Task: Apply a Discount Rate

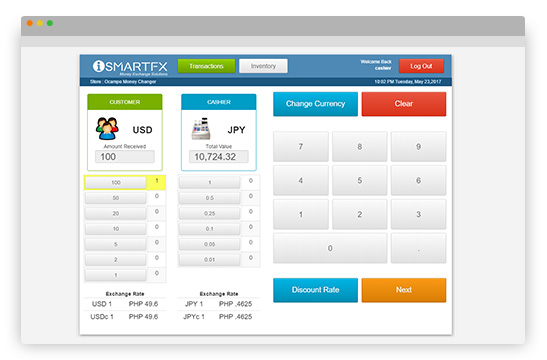Action: [x=315, y=290]
